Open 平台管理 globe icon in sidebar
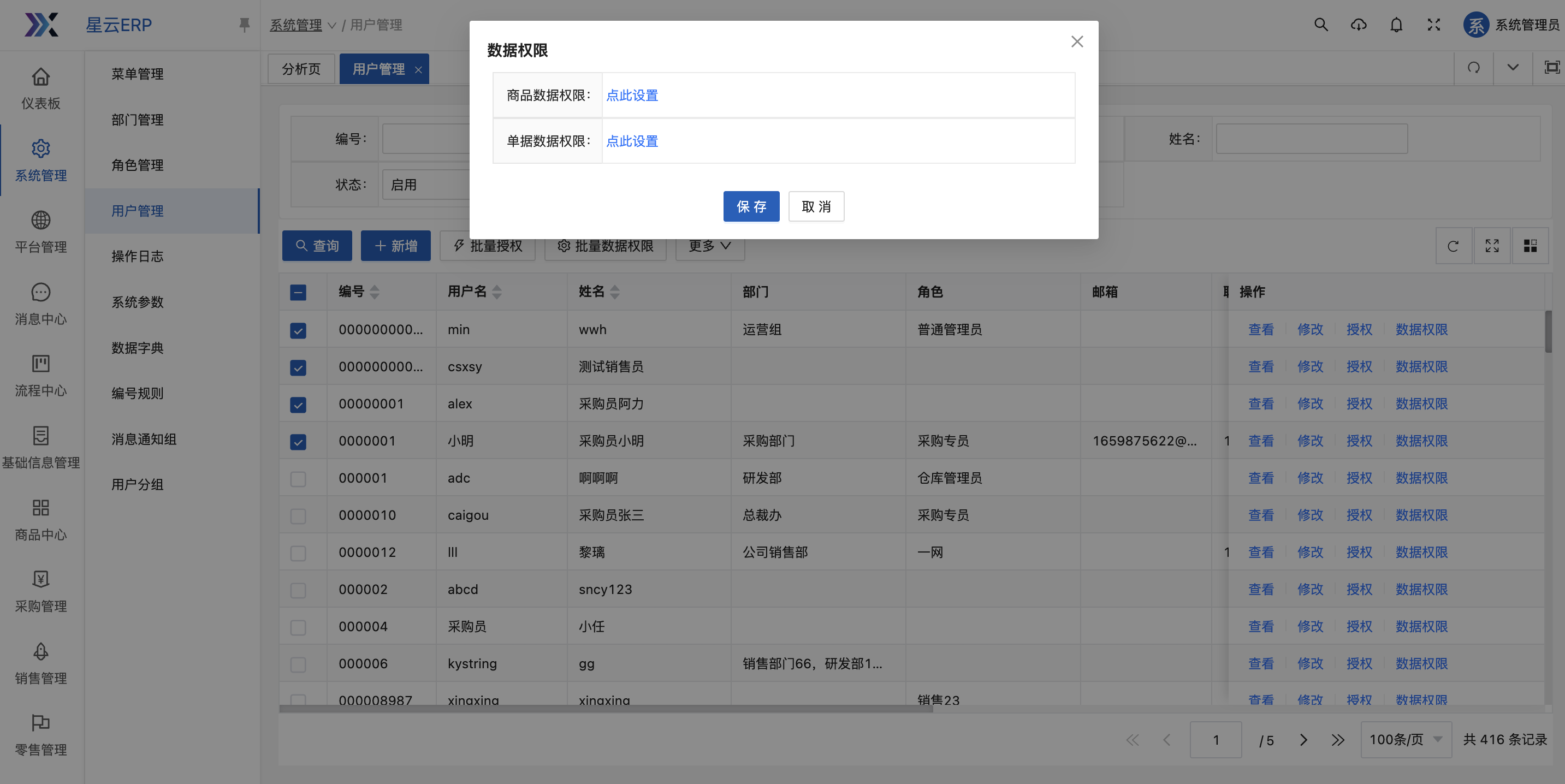Screen dimensions: 1565x784 point(41,221)
